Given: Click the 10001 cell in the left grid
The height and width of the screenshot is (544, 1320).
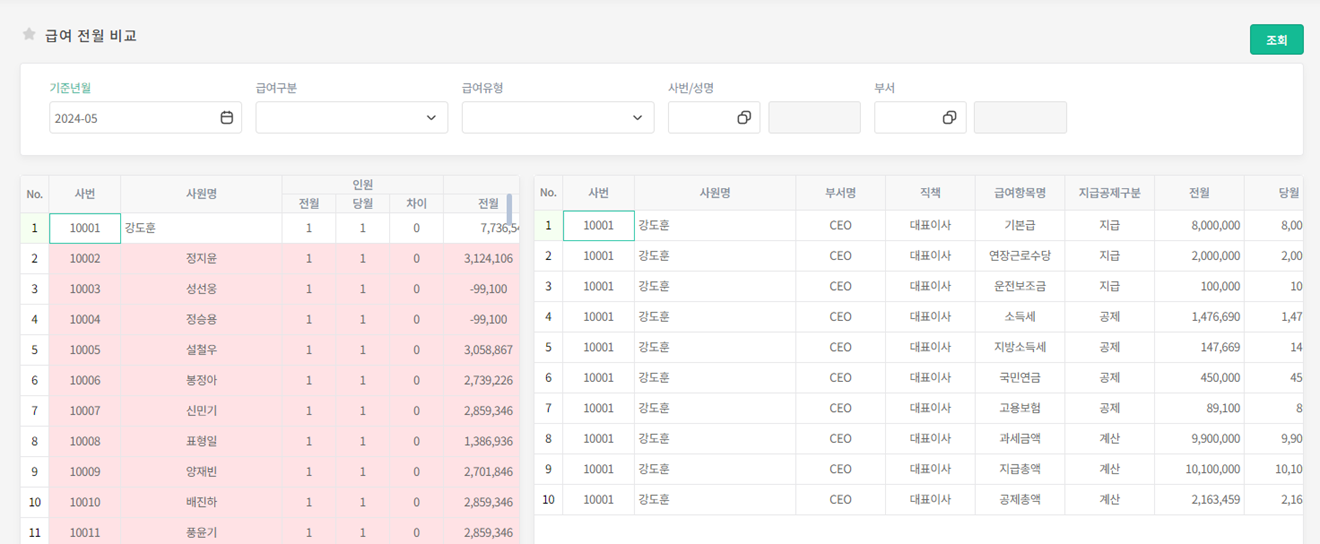Looking at the screenshot, I should 85,228.
